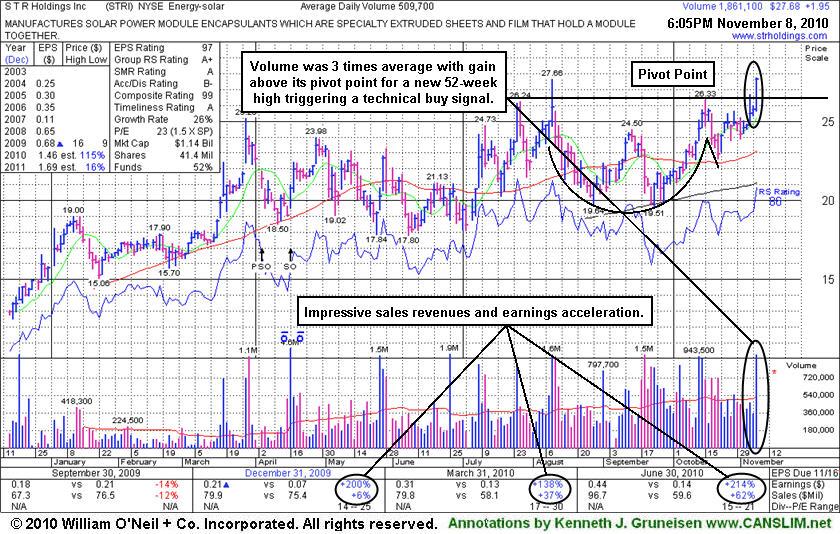840x534 pixels.
Task: Click the 19.51 low price label
Action: point(654,213)
